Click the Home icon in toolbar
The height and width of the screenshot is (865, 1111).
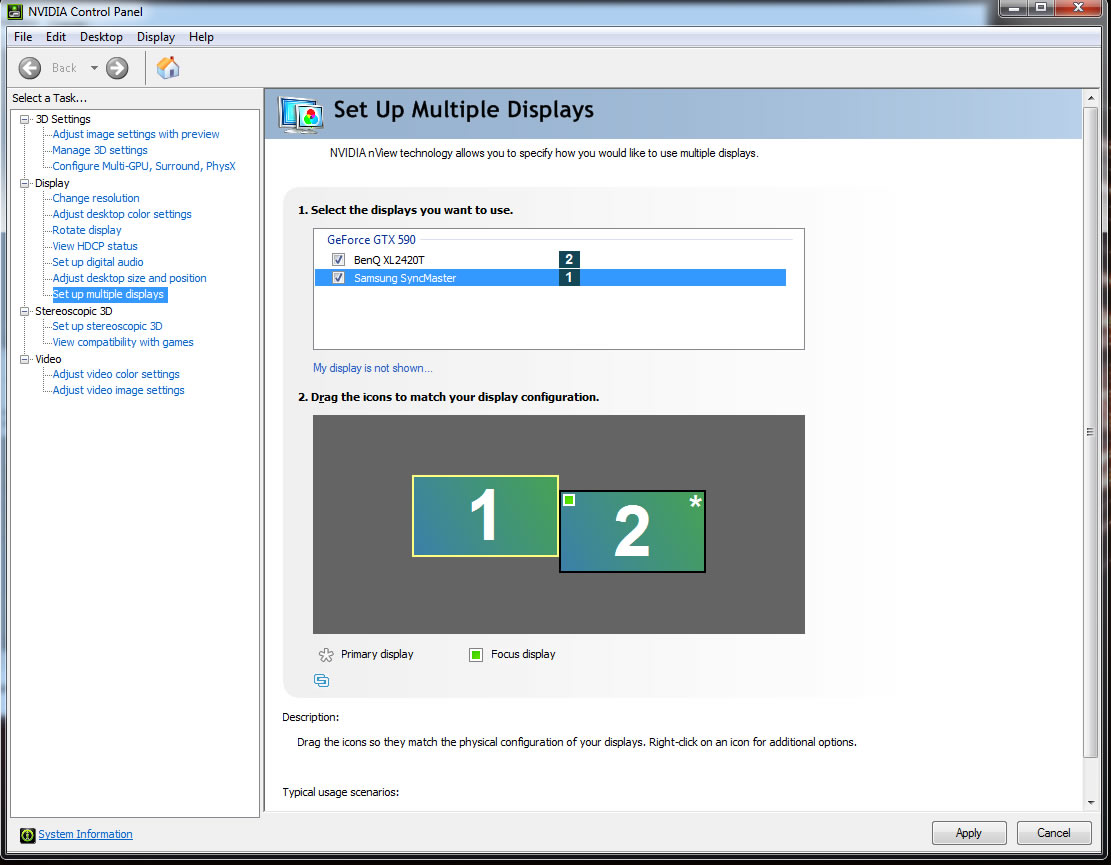pos(168,68)
